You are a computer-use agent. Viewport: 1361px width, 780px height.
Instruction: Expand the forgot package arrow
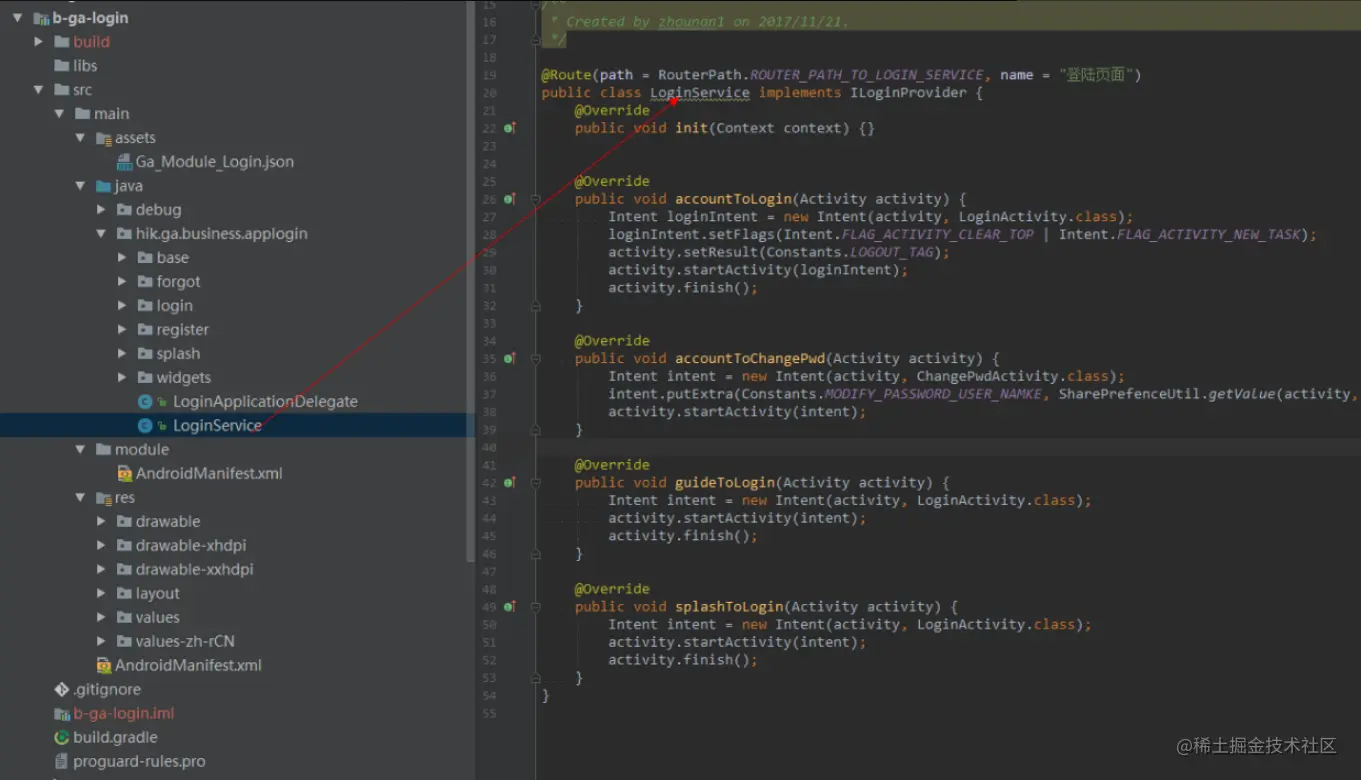pos(122,282)
